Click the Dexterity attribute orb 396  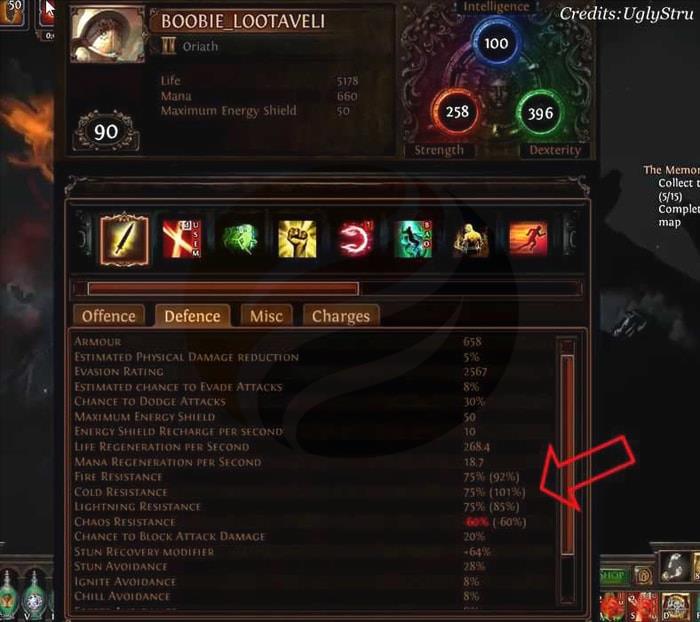[x=540, y=113]
